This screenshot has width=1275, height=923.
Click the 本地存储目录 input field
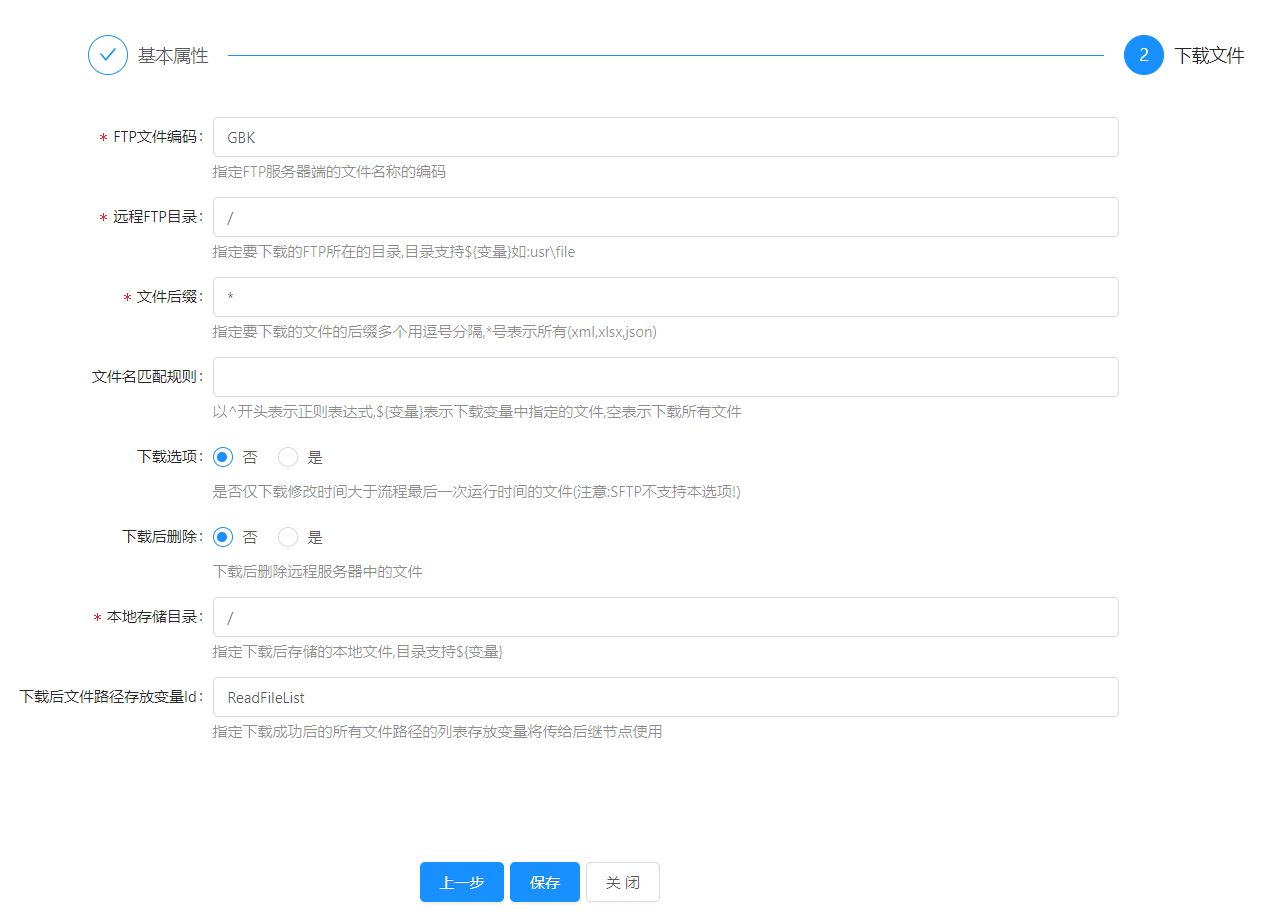click(x=665, y=617)
